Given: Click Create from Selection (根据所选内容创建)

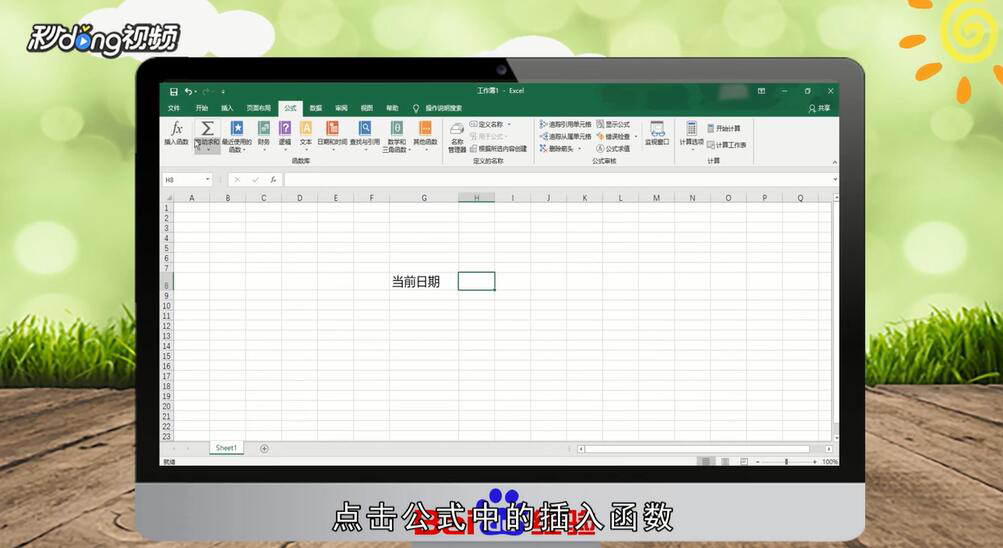Looking at the screenshot, I should click(498, 148).
